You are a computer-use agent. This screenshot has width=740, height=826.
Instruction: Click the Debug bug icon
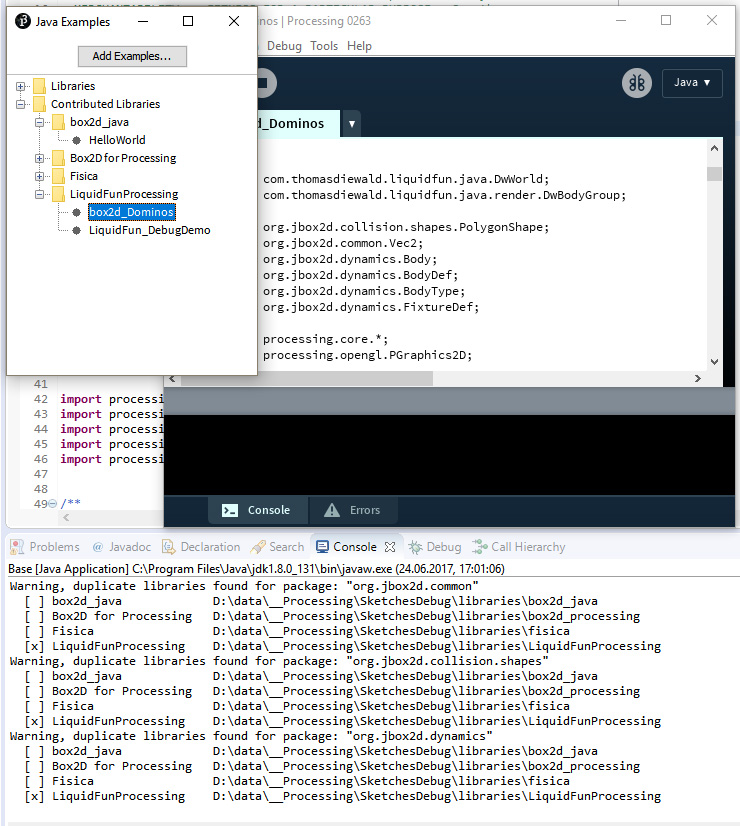(x=416, y=547)
